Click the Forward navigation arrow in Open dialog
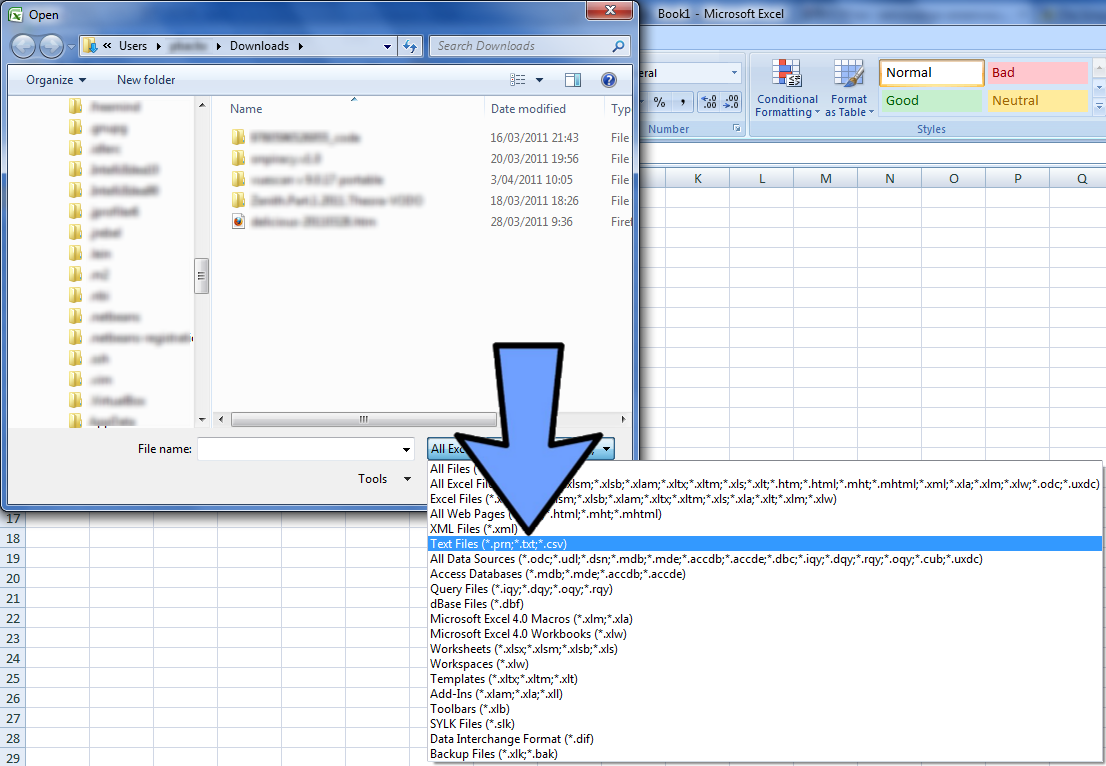The image size is (1106, 766). 51,47
